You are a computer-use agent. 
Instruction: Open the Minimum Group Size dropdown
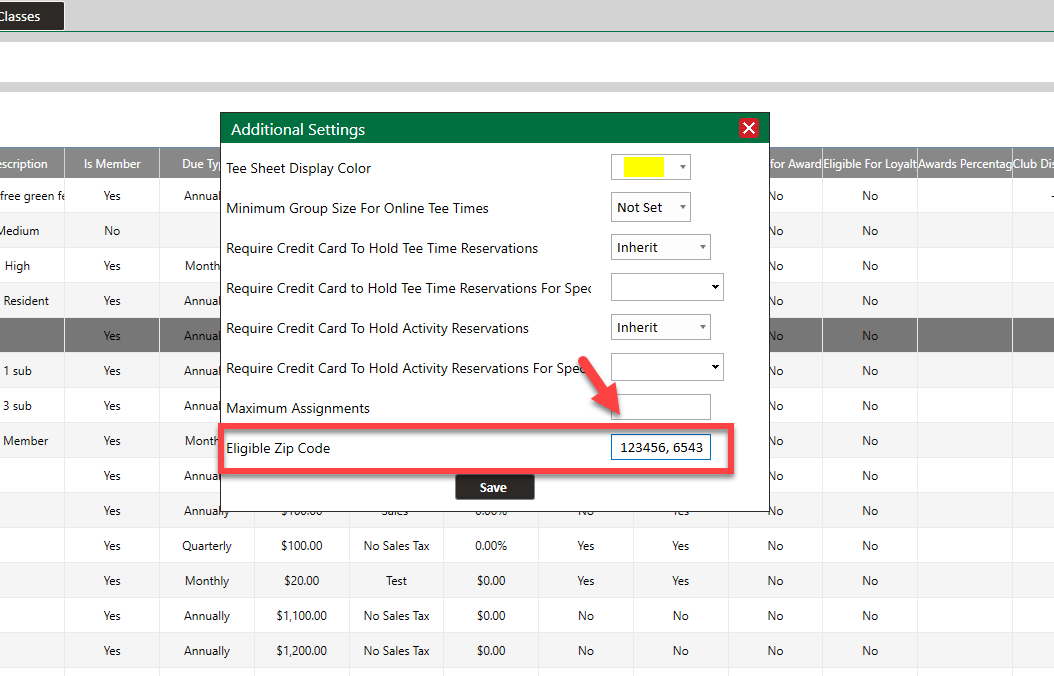pyautogui.click(x=650, y=208)
